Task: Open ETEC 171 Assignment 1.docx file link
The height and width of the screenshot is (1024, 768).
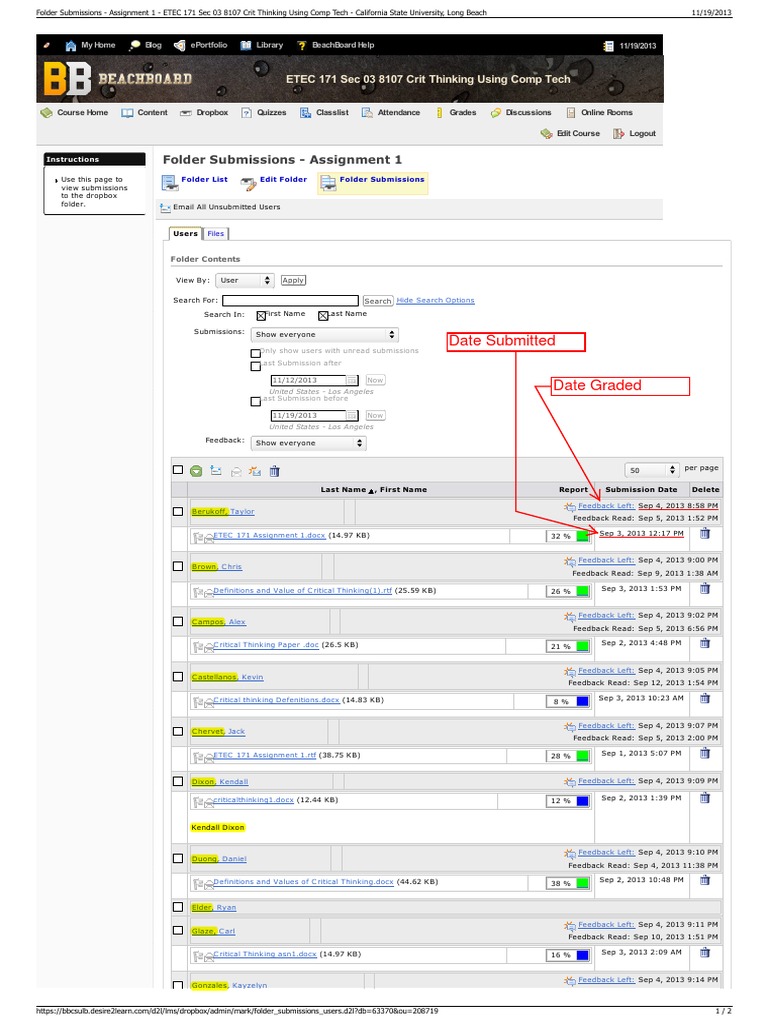Action: 269,535
